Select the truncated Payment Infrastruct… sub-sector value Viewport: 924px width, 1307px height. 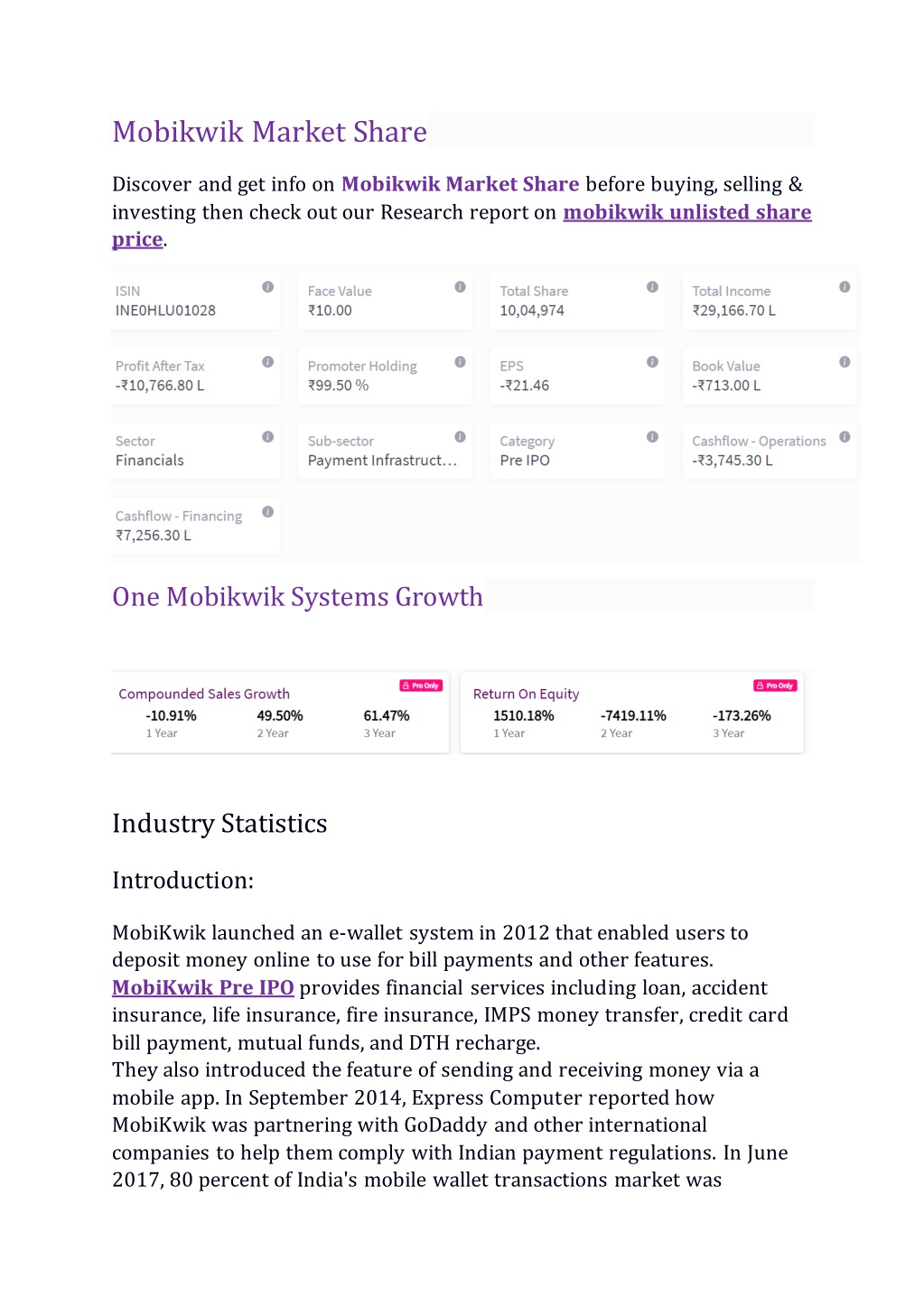point(382,461)
